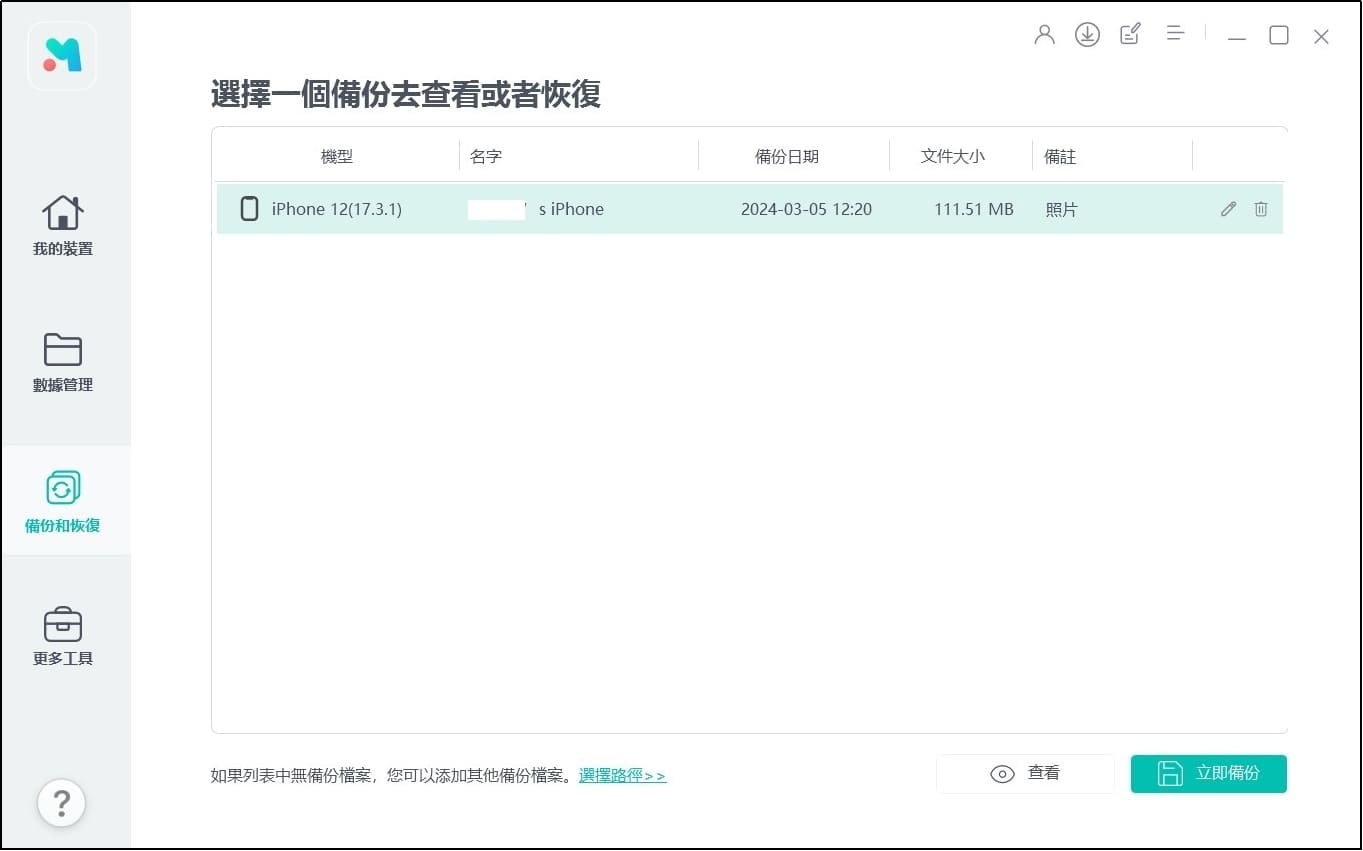Click the 文件大小 column header
Viewport: 1363px width, 851px height.
[952, 156]
